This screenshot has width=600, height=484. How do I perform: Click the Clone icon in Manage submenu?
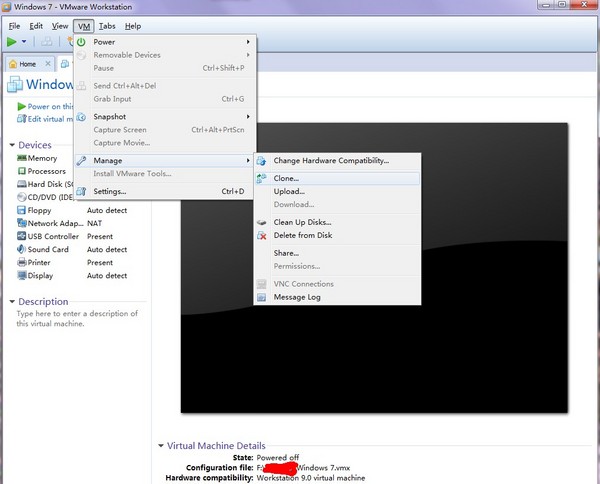[262, 178]
